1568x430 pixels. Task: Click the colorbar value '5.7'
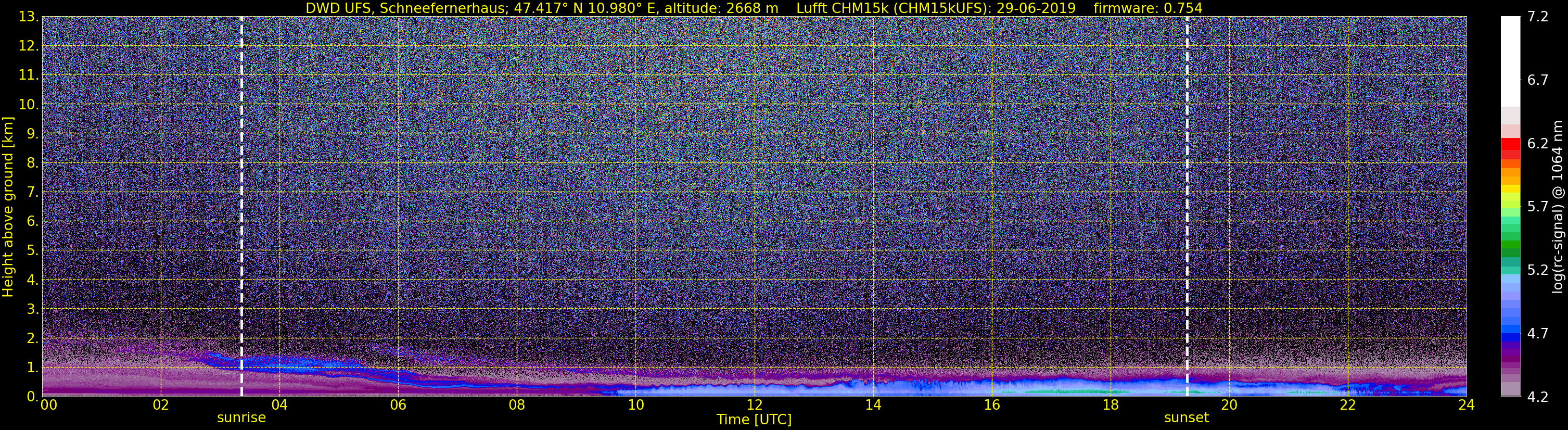click(x=1538, y=207)
